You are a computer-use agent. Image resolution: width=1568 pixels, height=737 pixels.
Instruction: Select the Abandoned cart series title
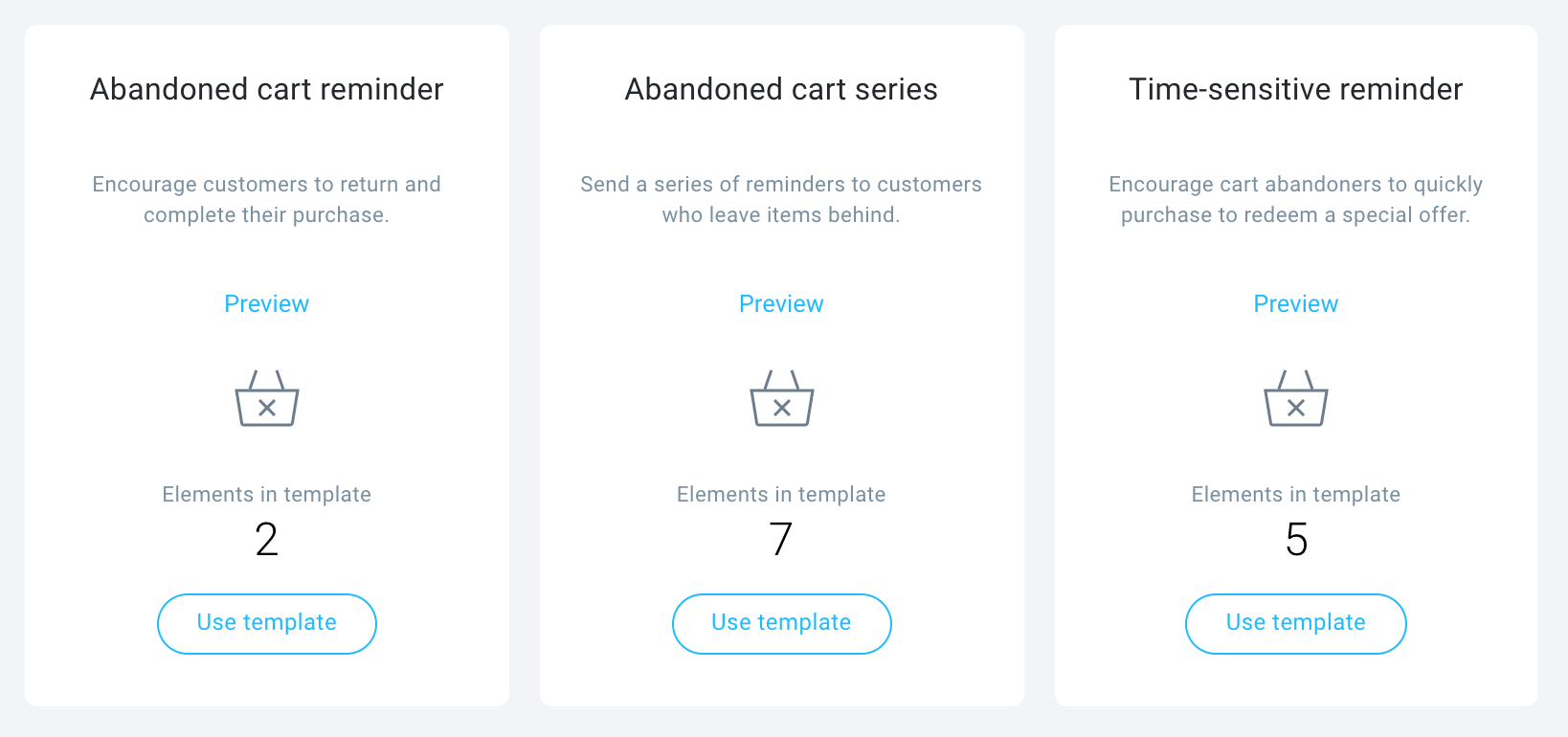tap(781, 89)
